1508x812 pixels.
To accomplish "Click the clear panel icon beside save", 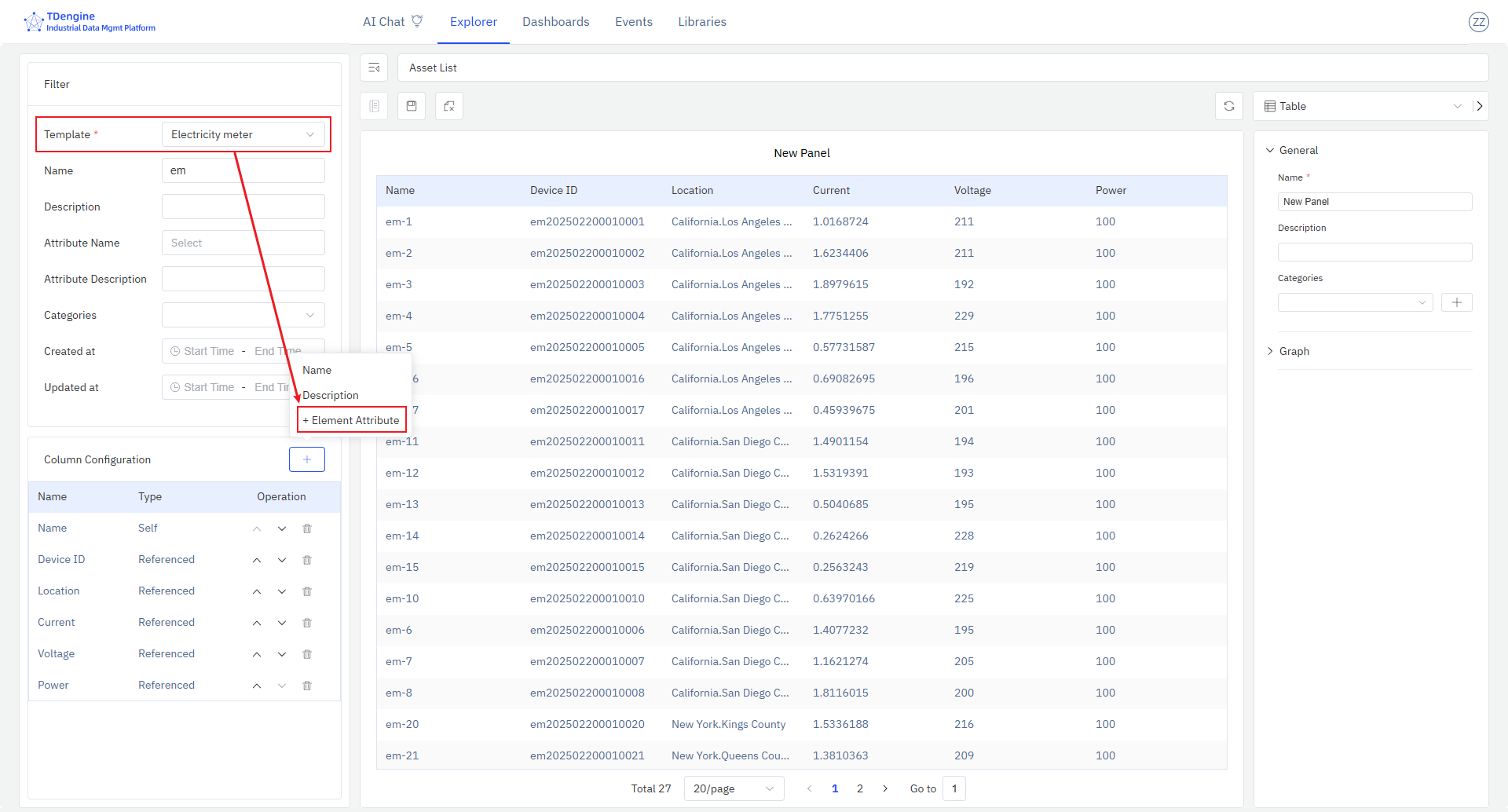I will 448,105.
